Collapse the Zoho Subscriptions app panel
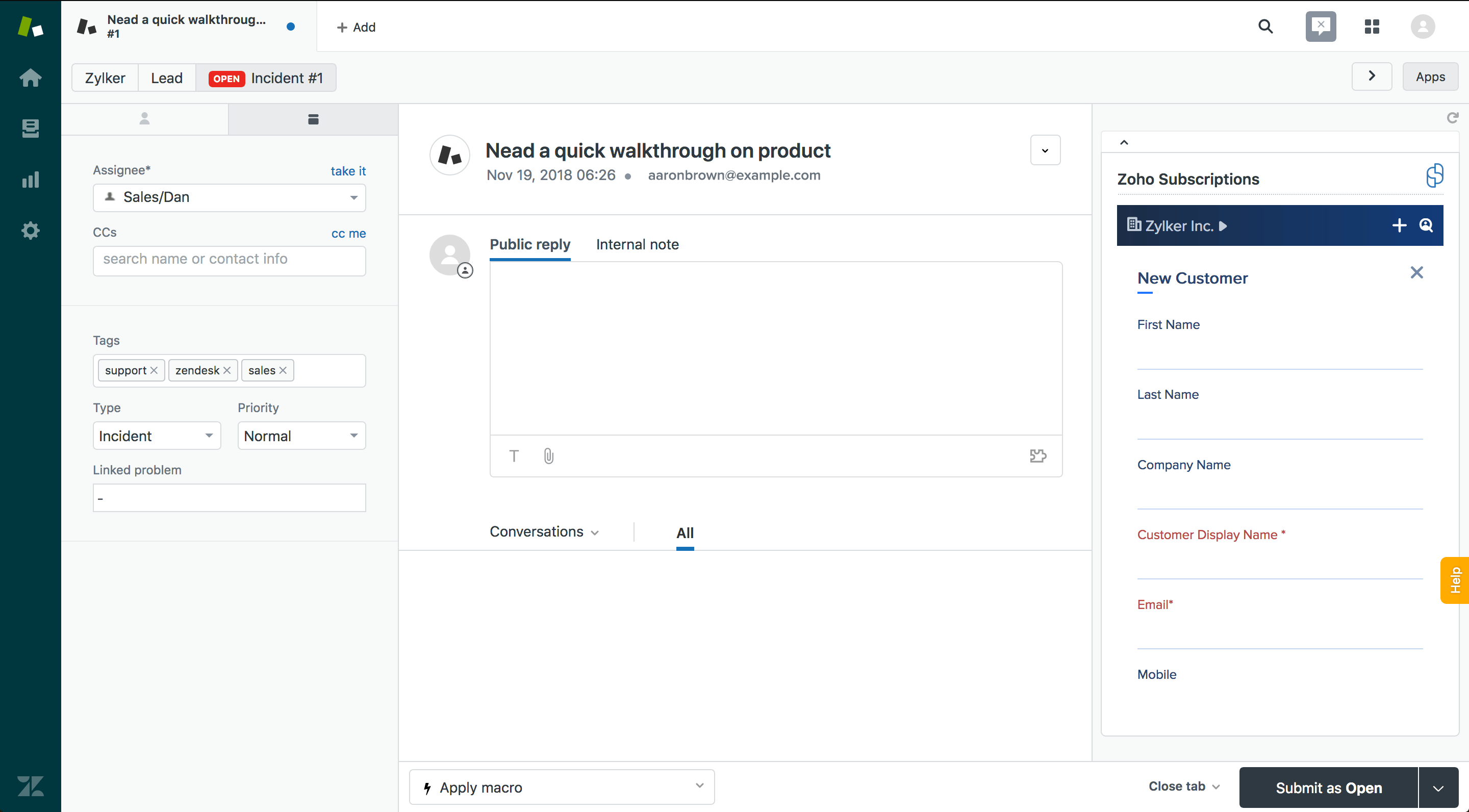This screenshot has width=1469, height=812. pyautogui.click(x=1124, y=142)
